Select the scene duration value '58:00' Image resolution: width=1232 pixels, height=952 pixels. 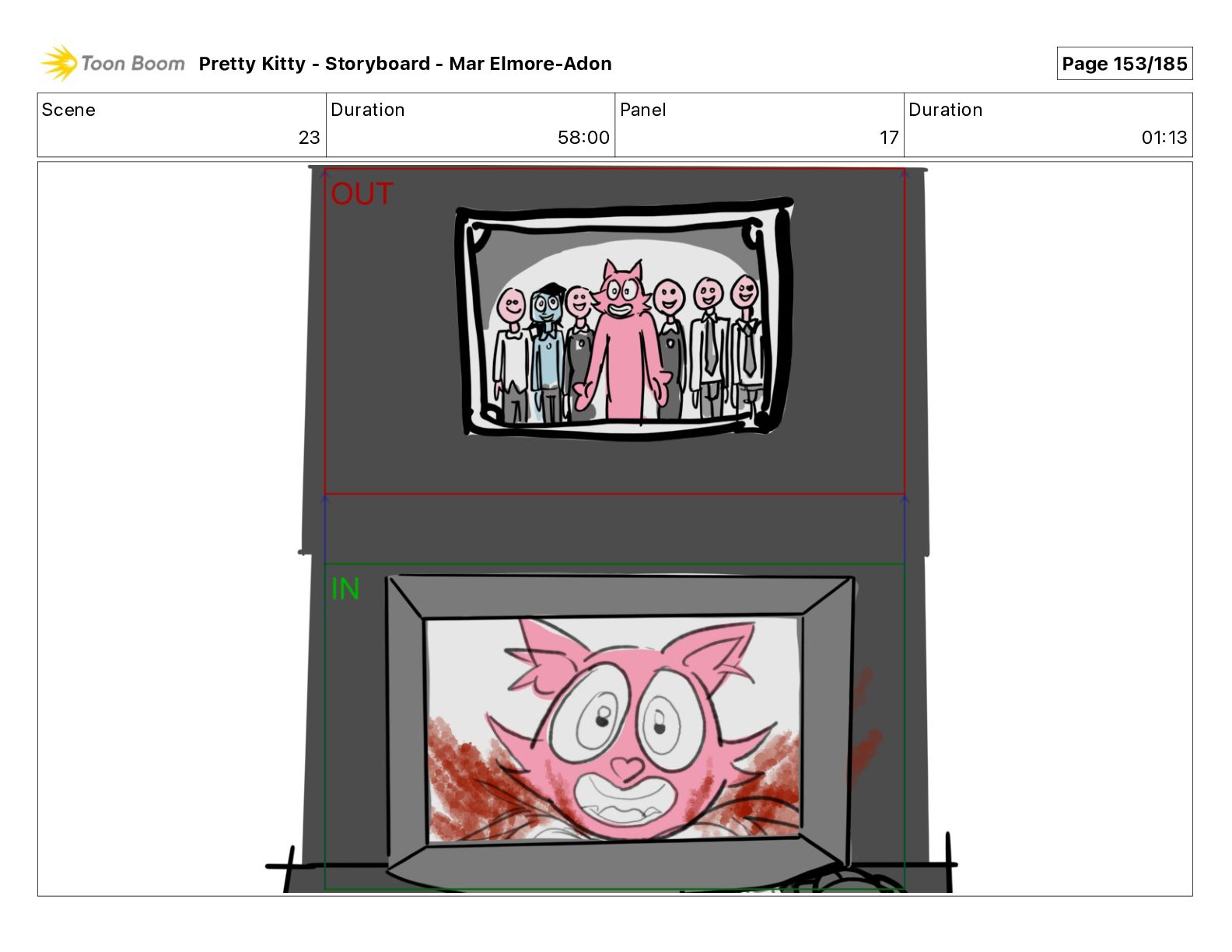pos(583,138)
